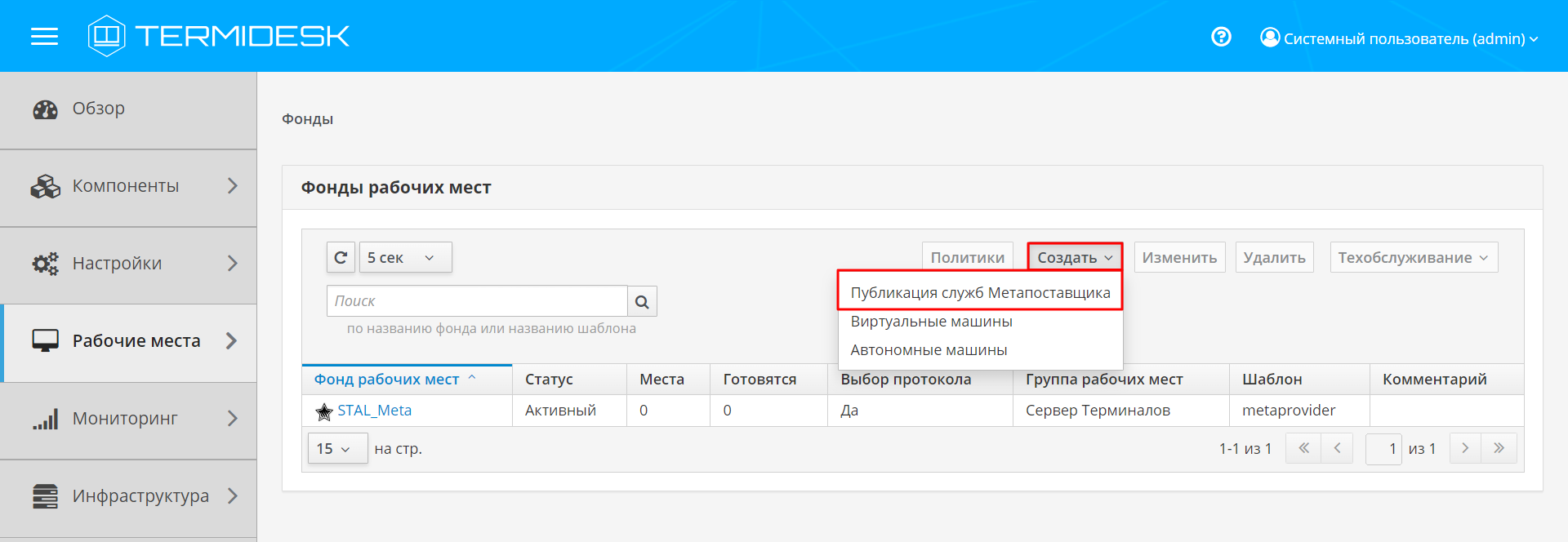Expand the Мониторинг submenu arrow
This screenshot has height=542, width=1568.
click(x=232, y=419)
